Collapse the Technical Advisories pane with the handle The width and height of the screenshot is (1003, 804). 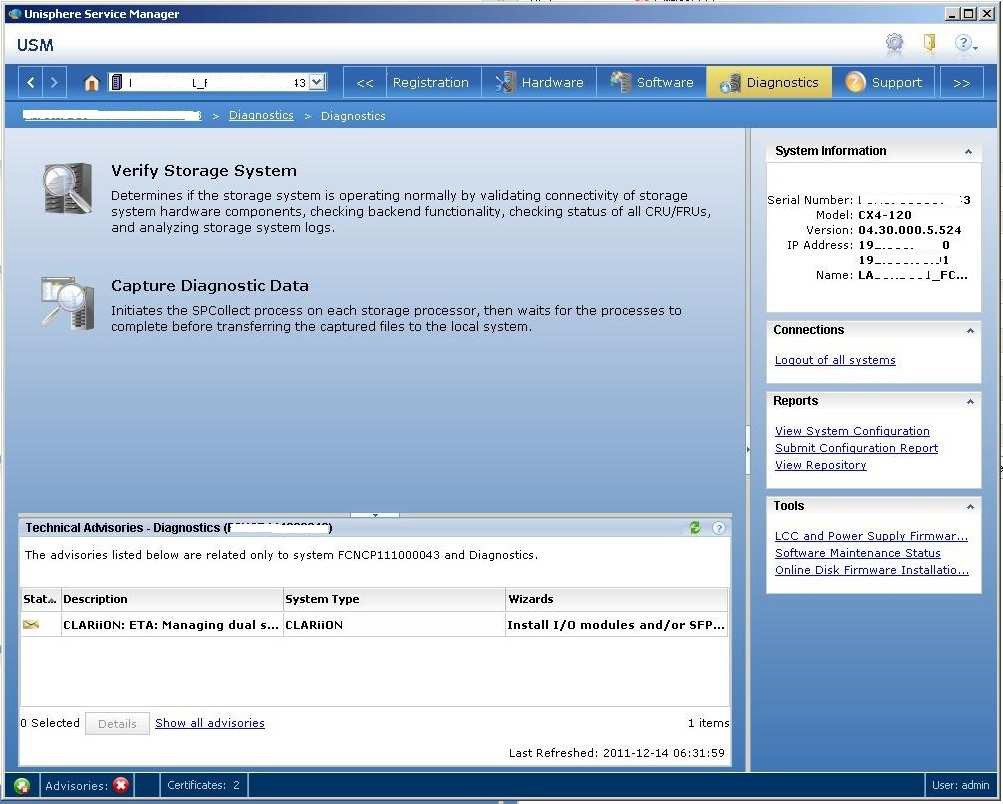tap(375, 514)
